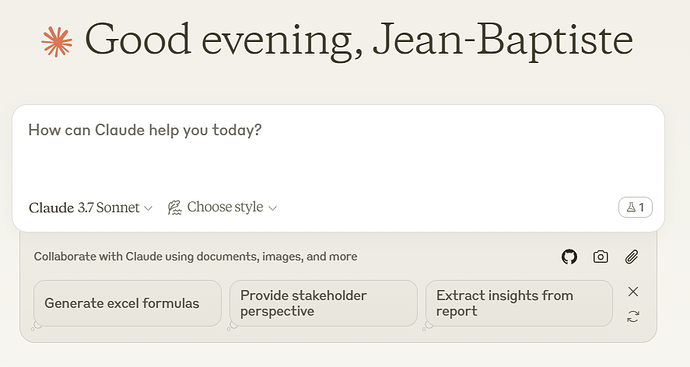This screenshot has height=367, width=690.
Task: Click the quill style icon
Action: click(x=174, y=207)
